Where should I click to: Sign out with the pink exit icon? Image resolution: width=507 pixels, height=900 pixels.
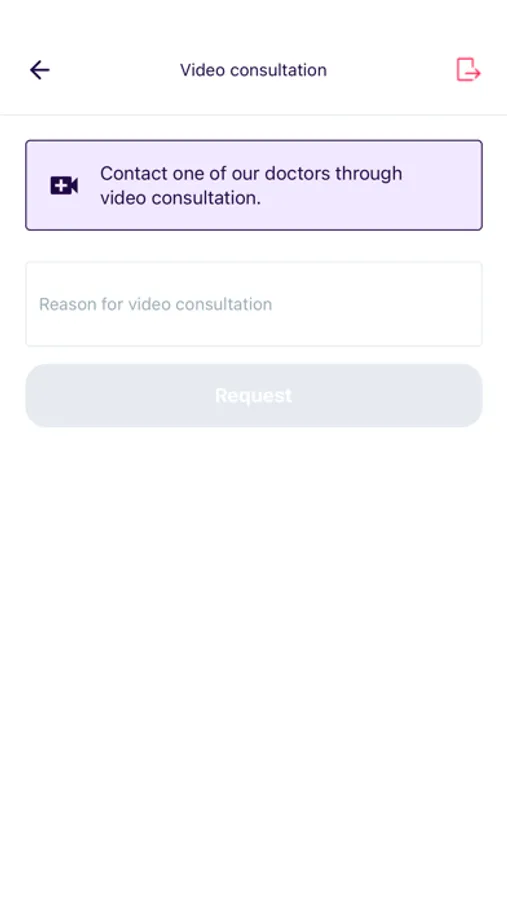tap(469, 70)
